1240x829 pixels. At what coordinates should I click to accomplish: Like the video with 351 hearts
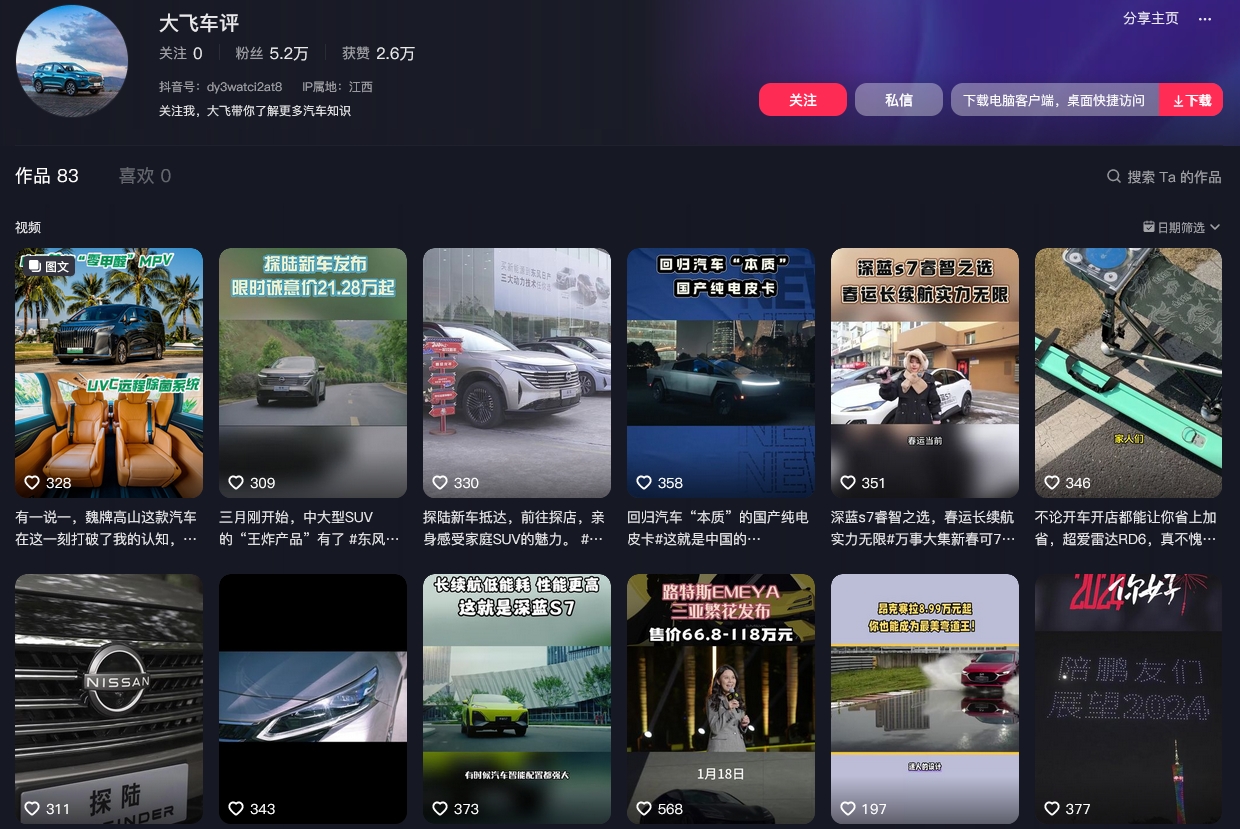[x=848, y=482]
